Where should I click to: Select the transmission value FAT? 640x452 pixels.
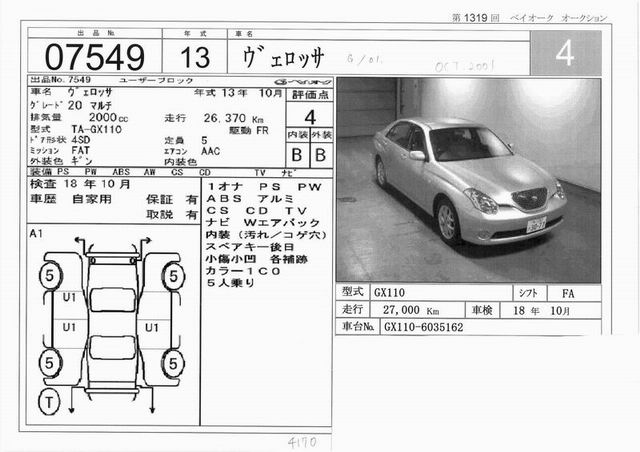point(80,150)
